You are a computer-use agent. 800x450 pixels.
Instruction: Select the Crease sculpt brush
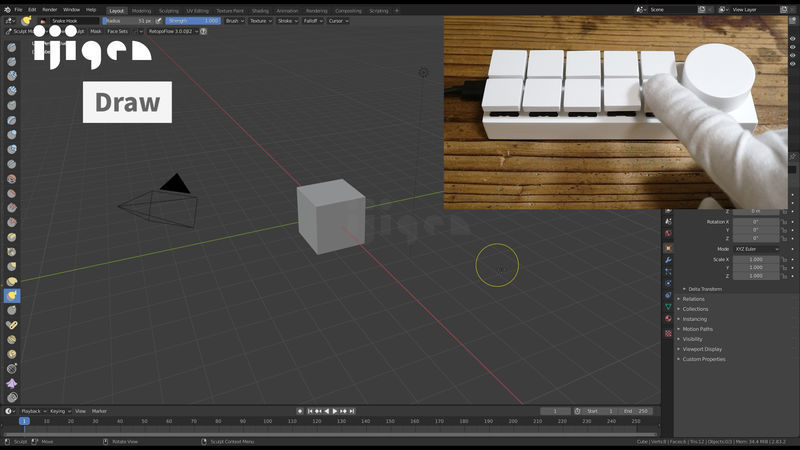click(12, 164)
